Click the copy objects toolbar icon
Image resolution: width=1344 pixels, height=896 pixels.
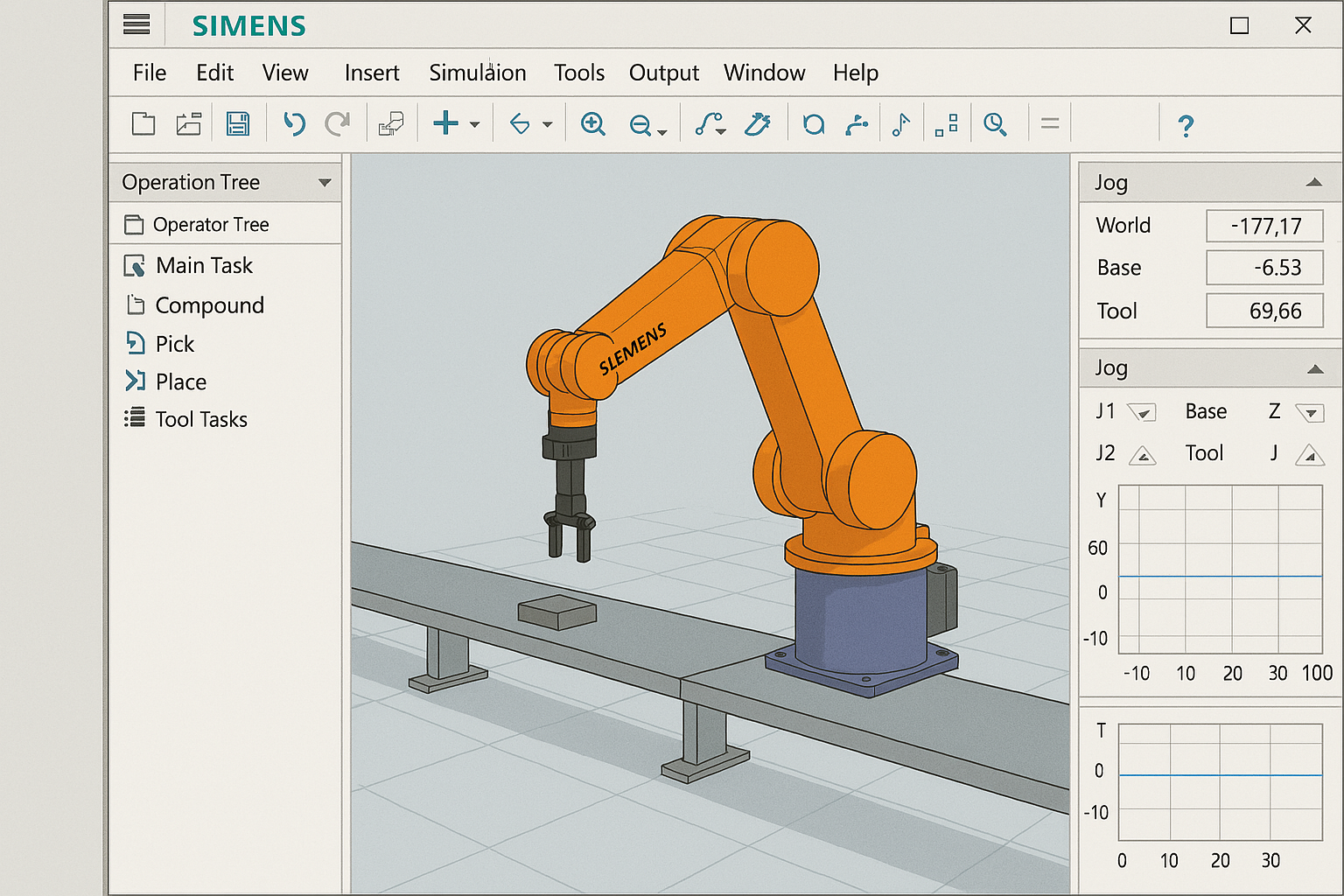391,124
